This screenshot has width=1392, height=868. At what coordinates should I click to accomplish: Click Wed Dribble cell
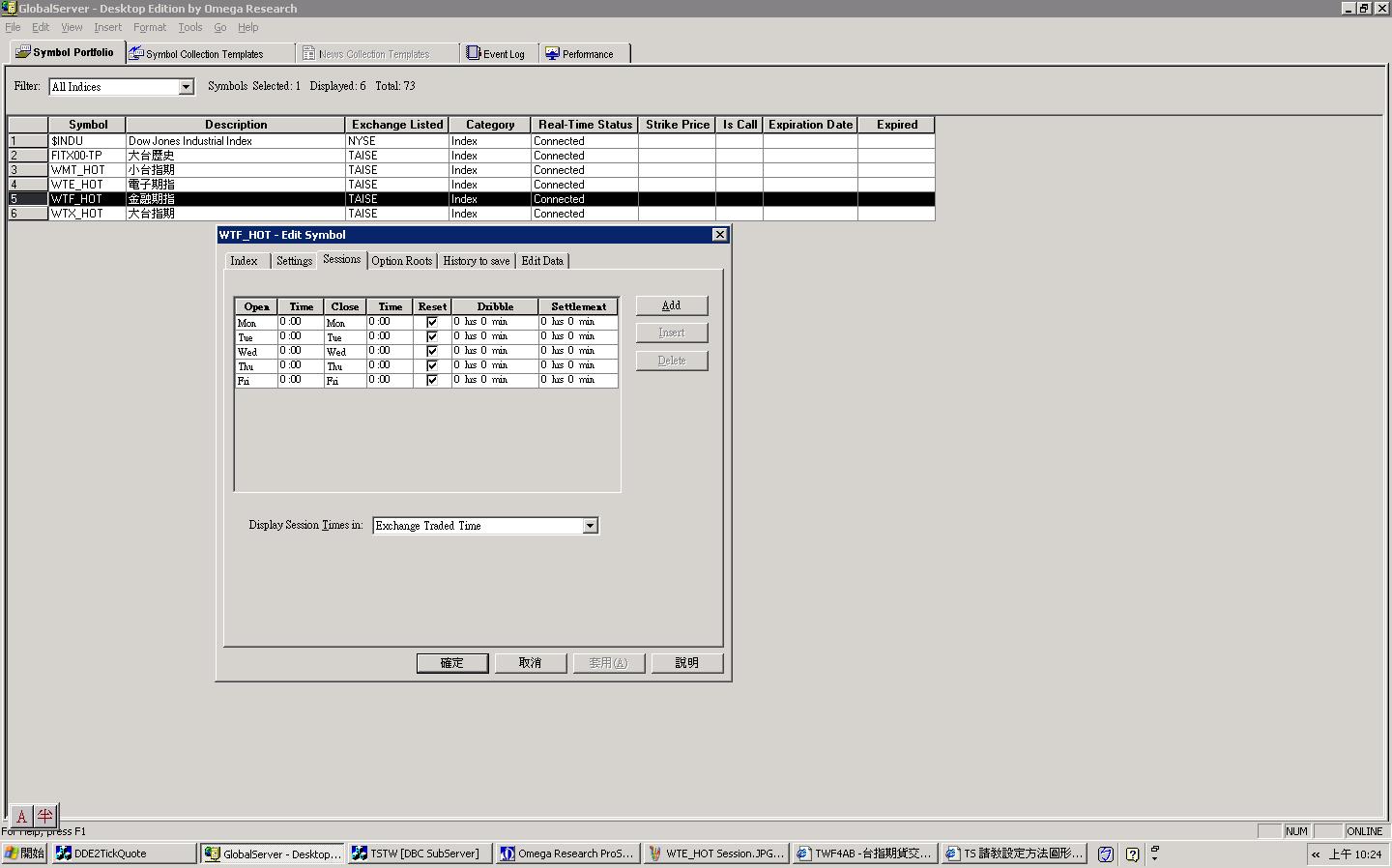(494, 351)
